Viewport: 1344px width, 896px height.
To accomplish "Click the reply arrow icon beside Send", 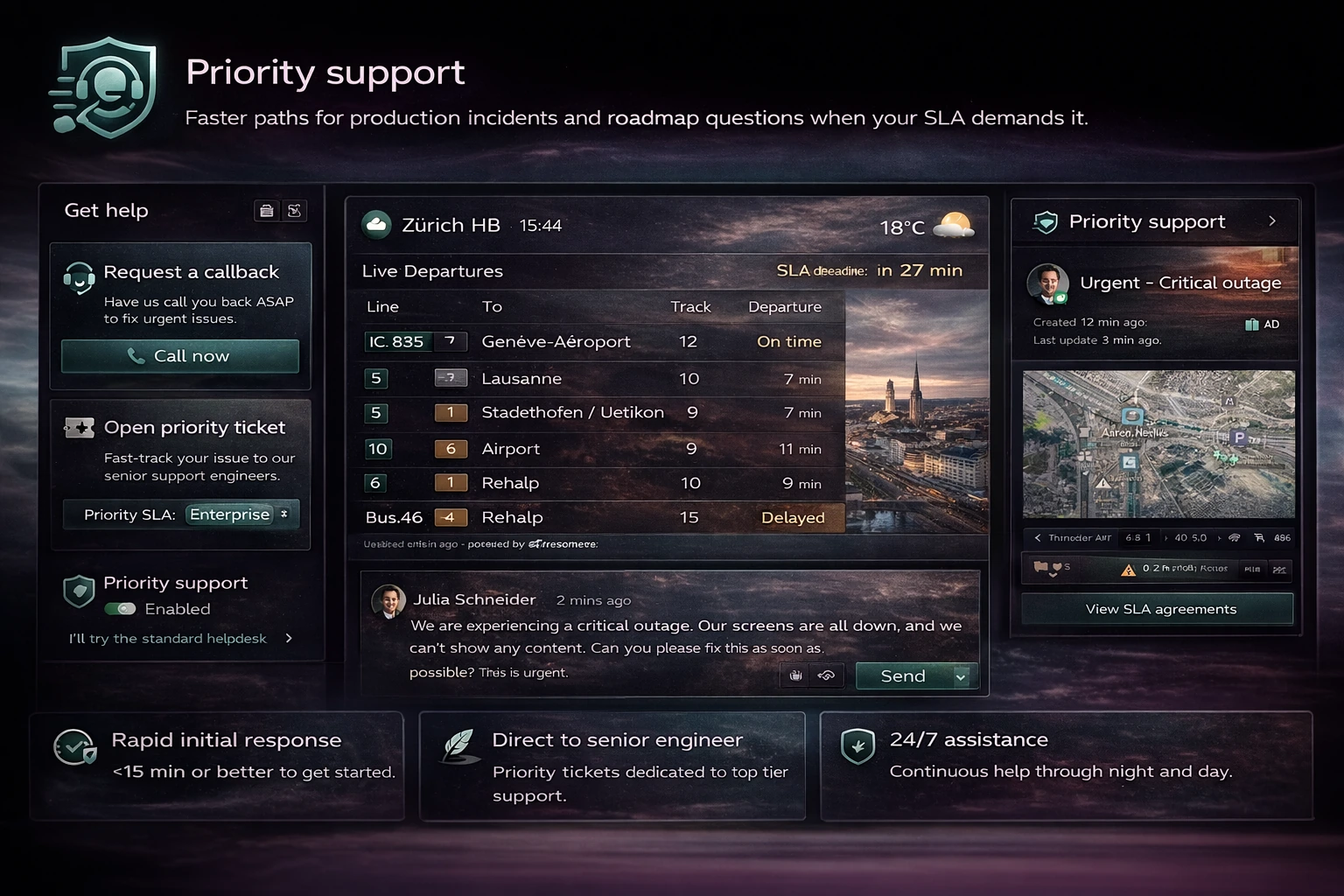I will 826,675.
